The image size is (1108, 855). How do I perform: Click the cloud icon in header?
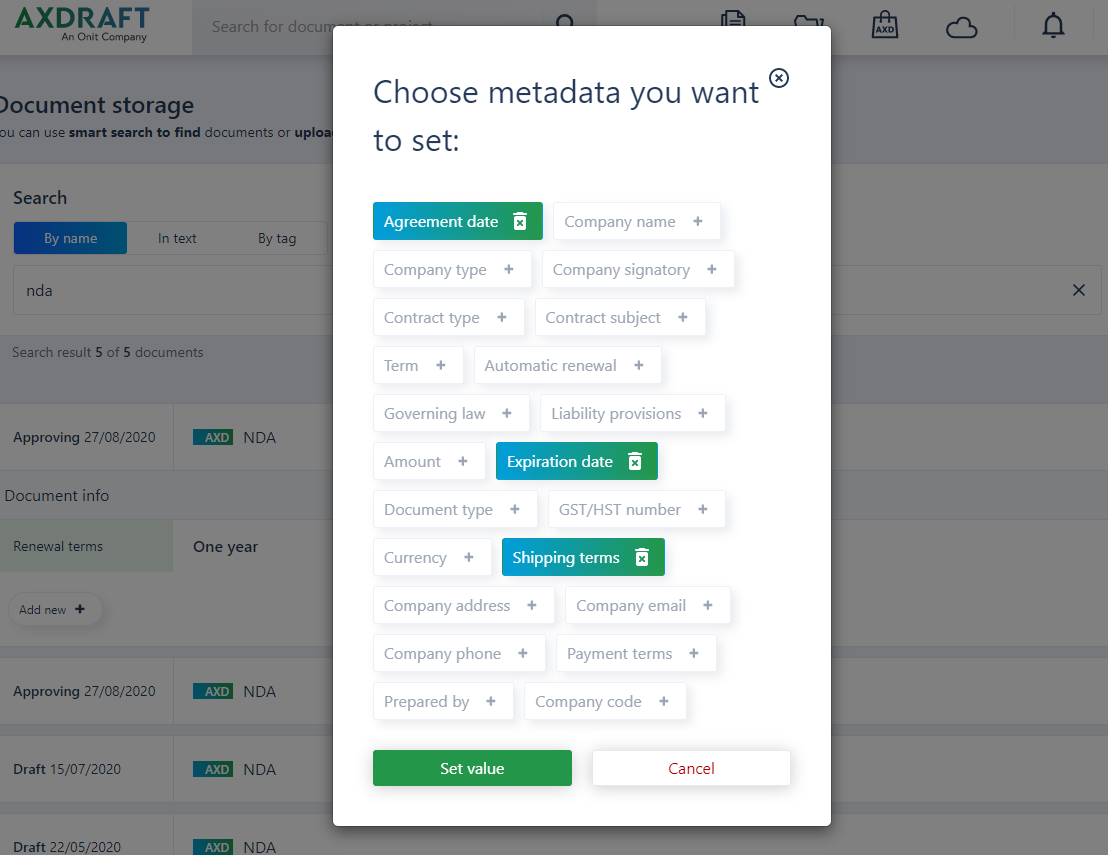pos(961,28)
